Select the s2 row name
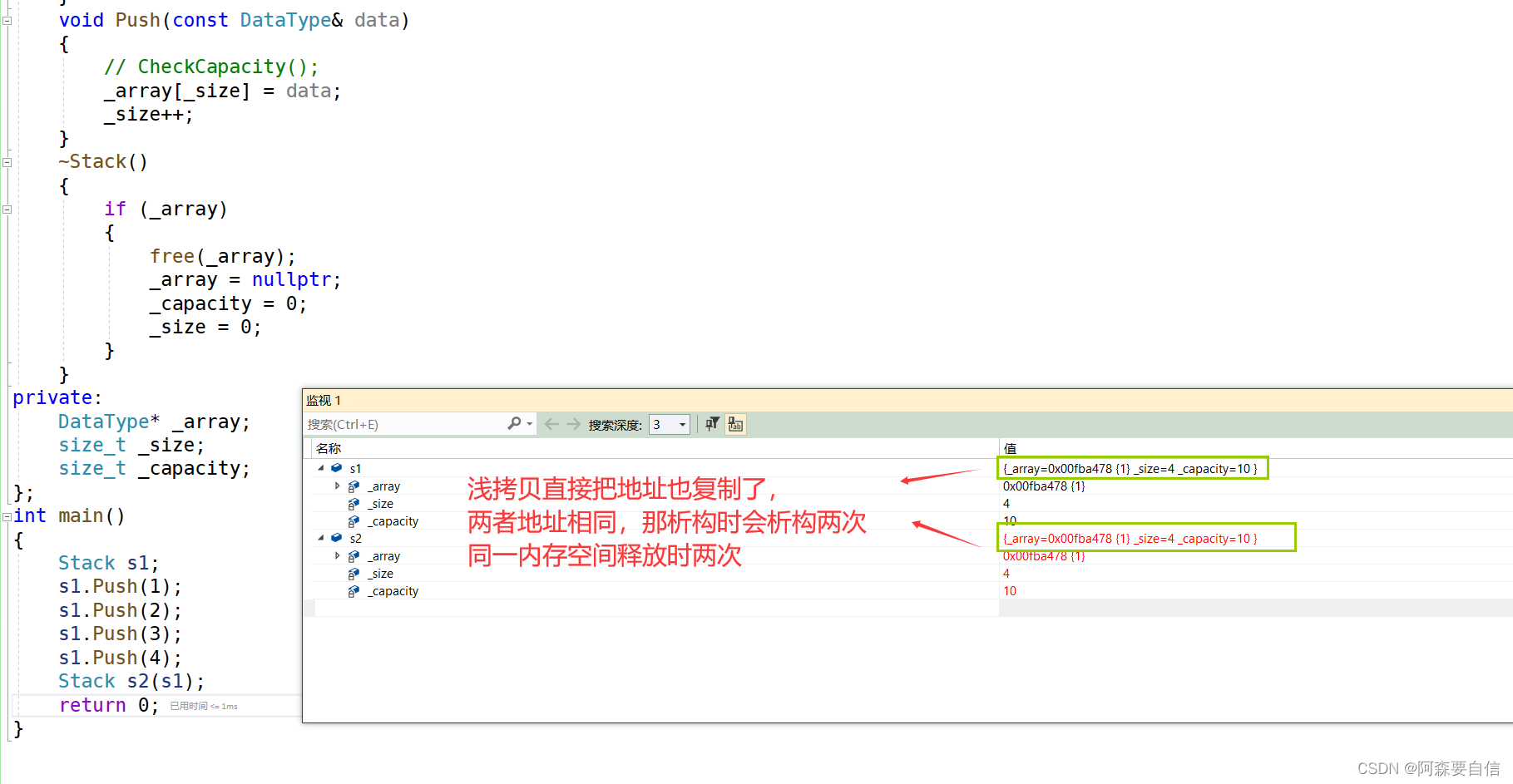Image resolution: width=1513 pixels, height=784 pixels. coord(355,539)
